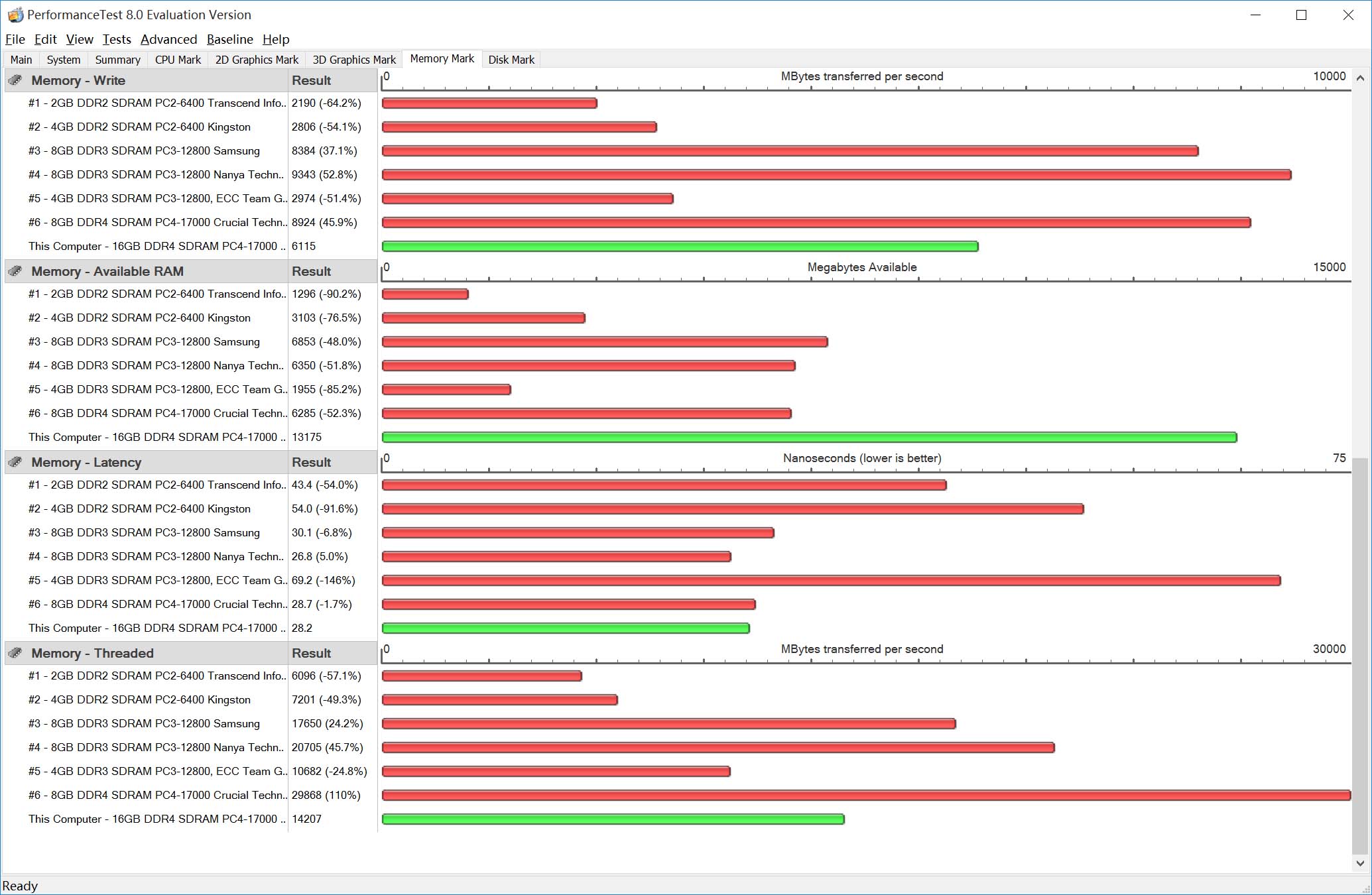Open the Baseline menu
The width and height of the screenshot is (1372, 895).
[x=229, y=39]
